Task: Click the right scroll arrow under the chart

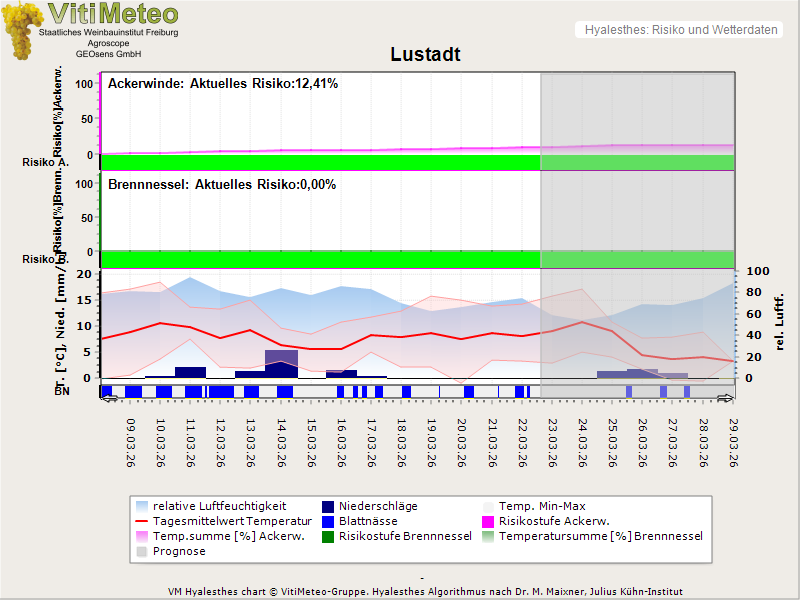Action: click(726, 398)
